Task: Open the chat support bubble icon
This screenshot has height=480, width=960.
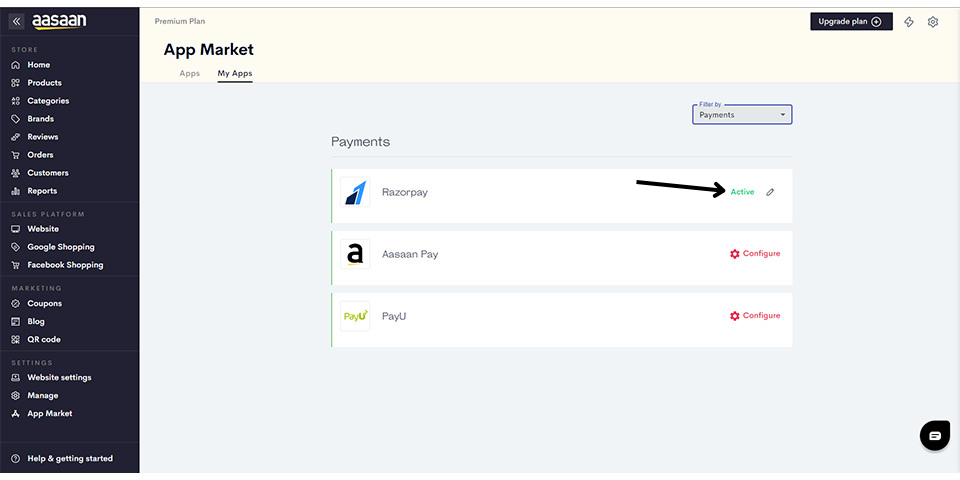Action: (x=934, y=436)
